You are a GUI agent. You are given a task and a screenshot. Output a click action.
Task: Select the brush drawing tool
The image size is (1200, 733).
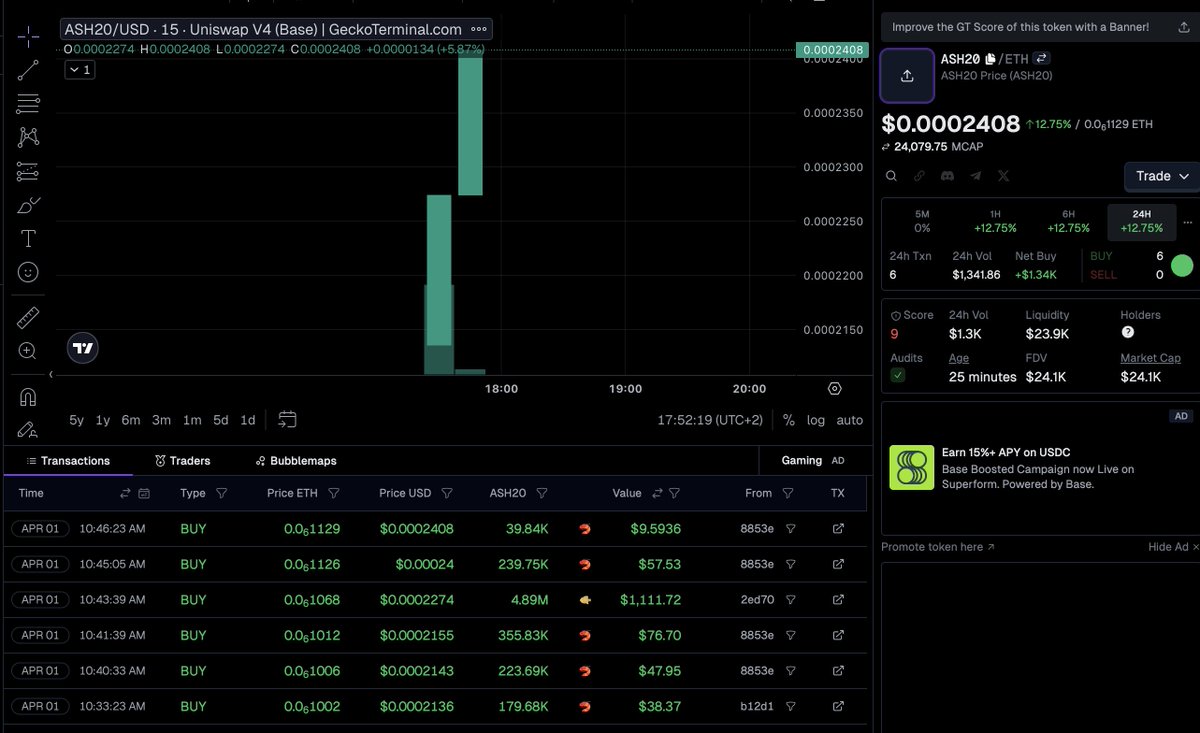(28, 205)
